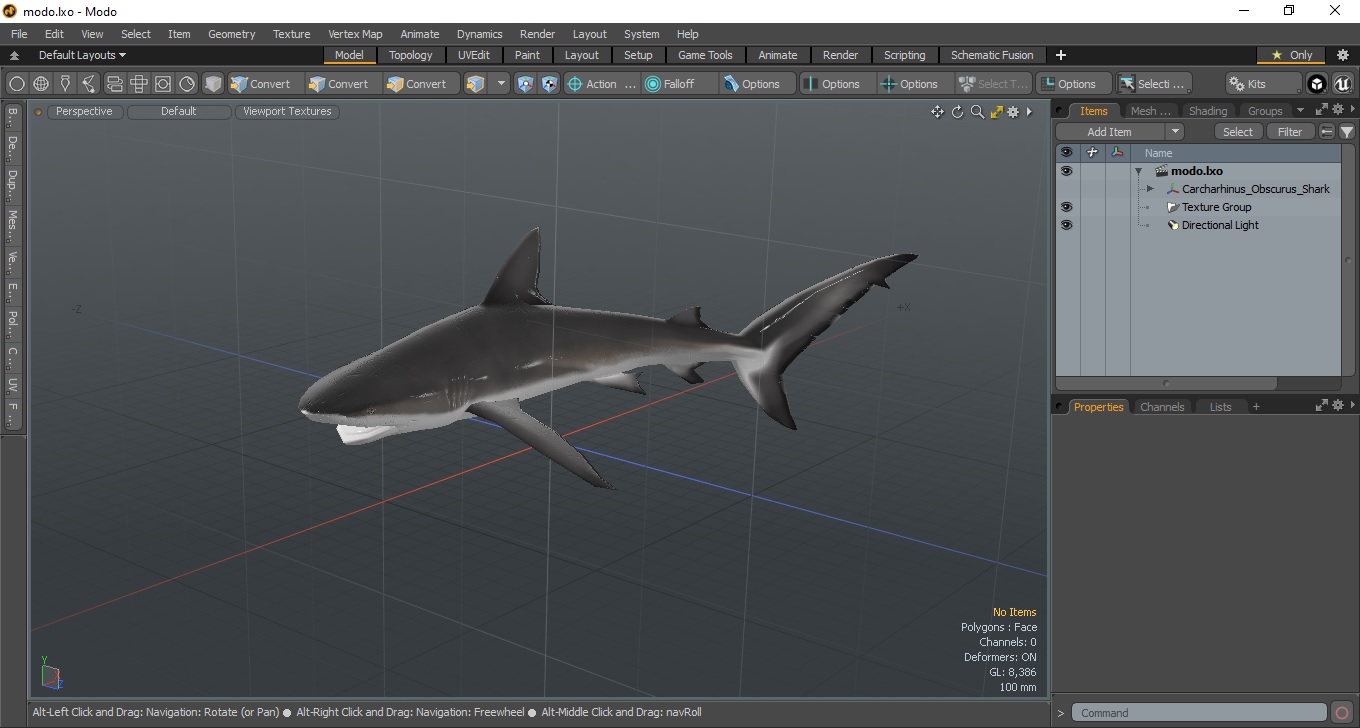Image resolution: width=1360 pixels, height=728 pixels.
Task: Click the Add Item button
Action: click(1110, 132)
